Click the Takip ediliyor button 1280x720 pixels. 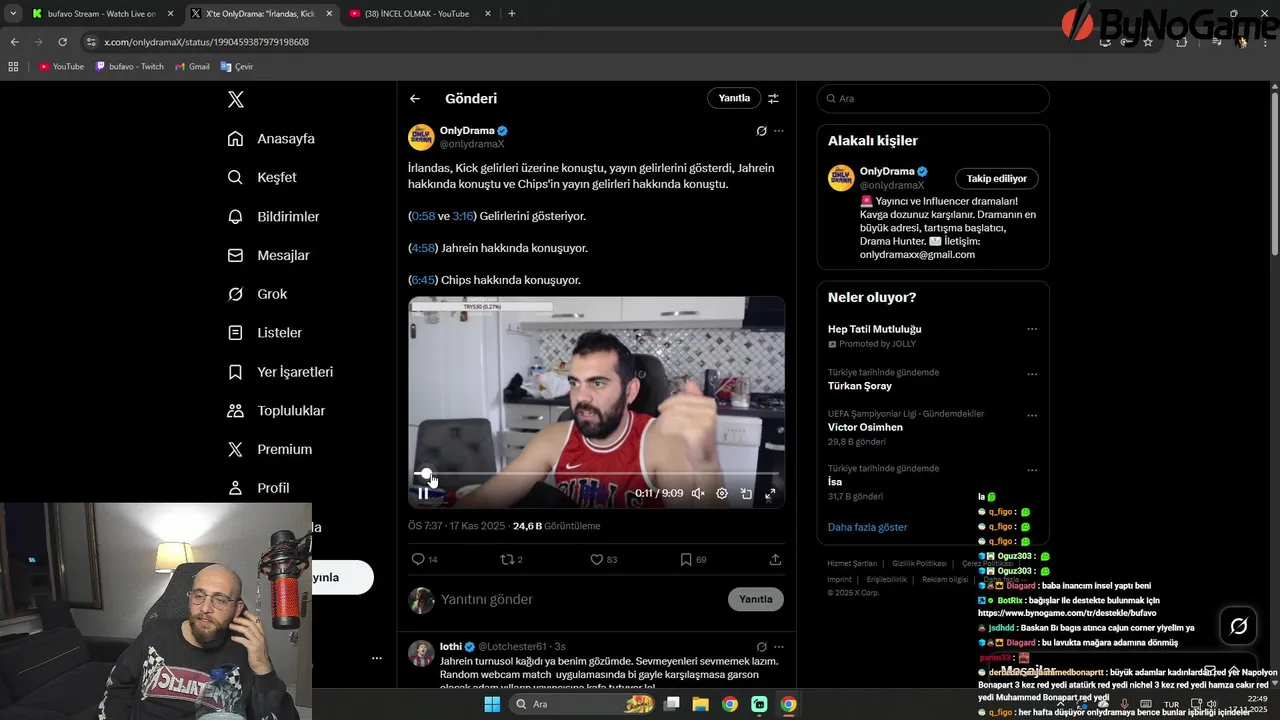click(x=996, y=178)
